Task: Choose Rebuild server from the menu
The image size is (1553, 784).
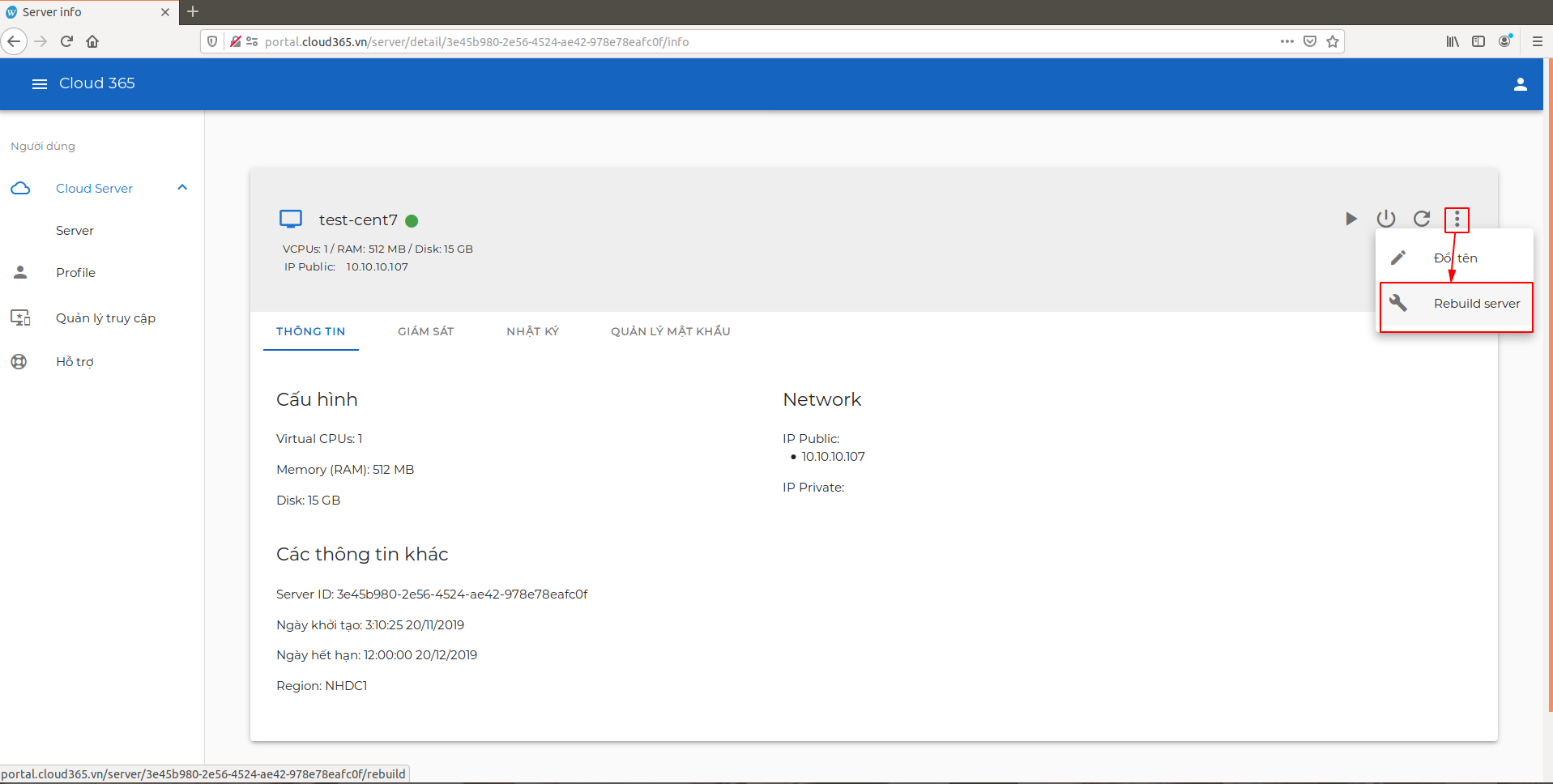Action: 1456,304
